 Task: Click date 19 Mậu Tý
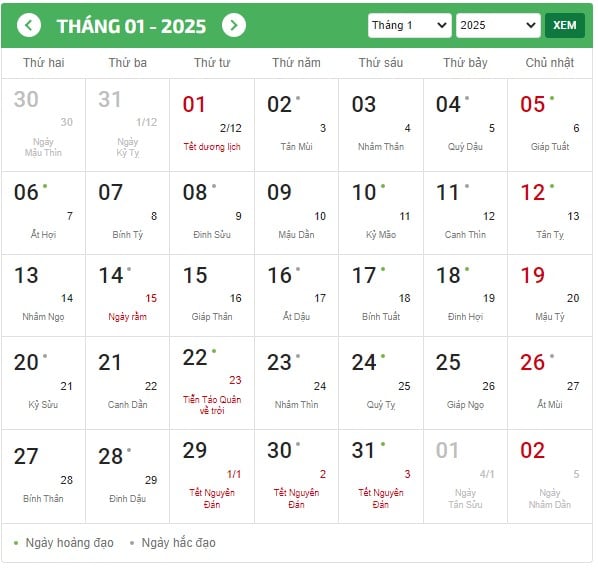pyautogui.click(x=550, y=295)
